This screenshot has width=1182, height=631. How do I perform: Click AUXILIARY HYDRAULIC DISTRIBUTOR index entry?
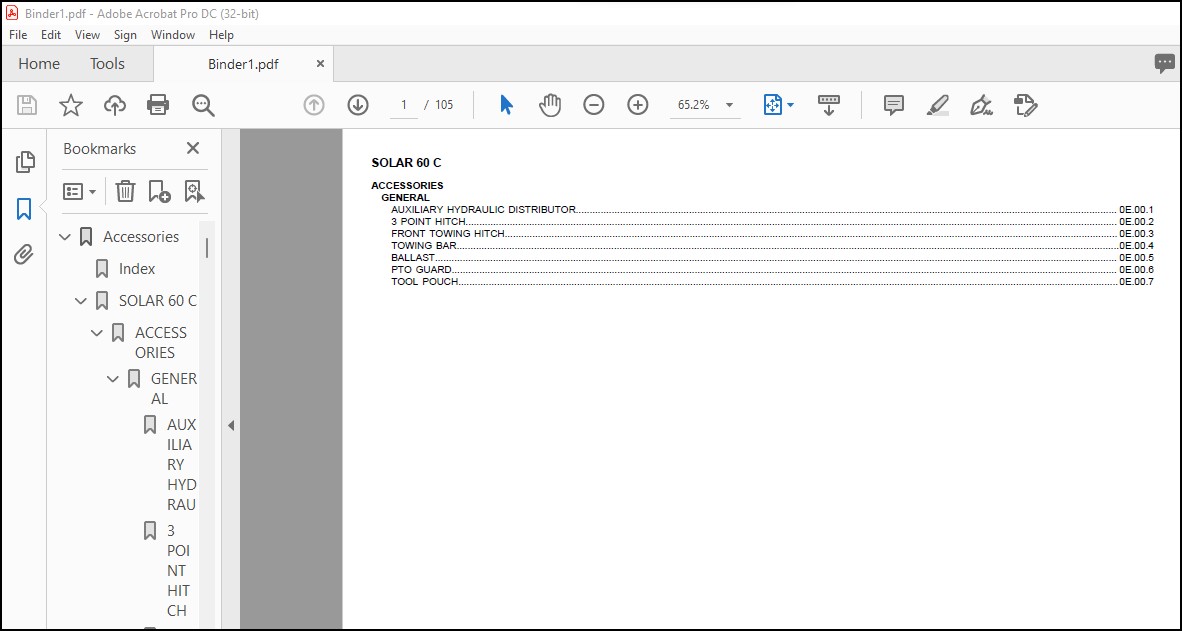[483, 210]
